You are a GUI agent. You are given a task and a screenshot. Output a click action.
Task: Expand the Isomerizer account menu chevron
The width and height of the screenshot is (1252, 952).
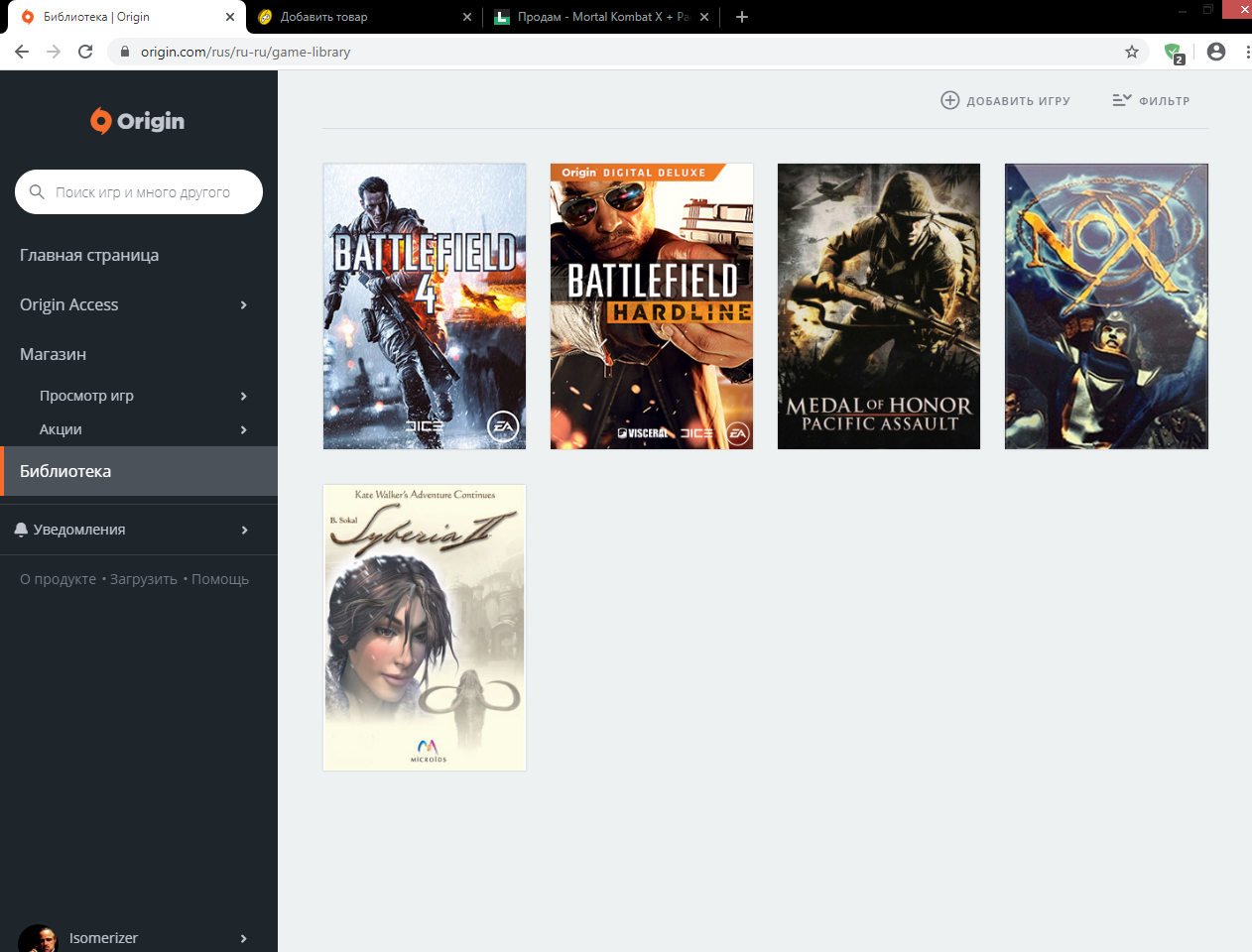(244, 938)
